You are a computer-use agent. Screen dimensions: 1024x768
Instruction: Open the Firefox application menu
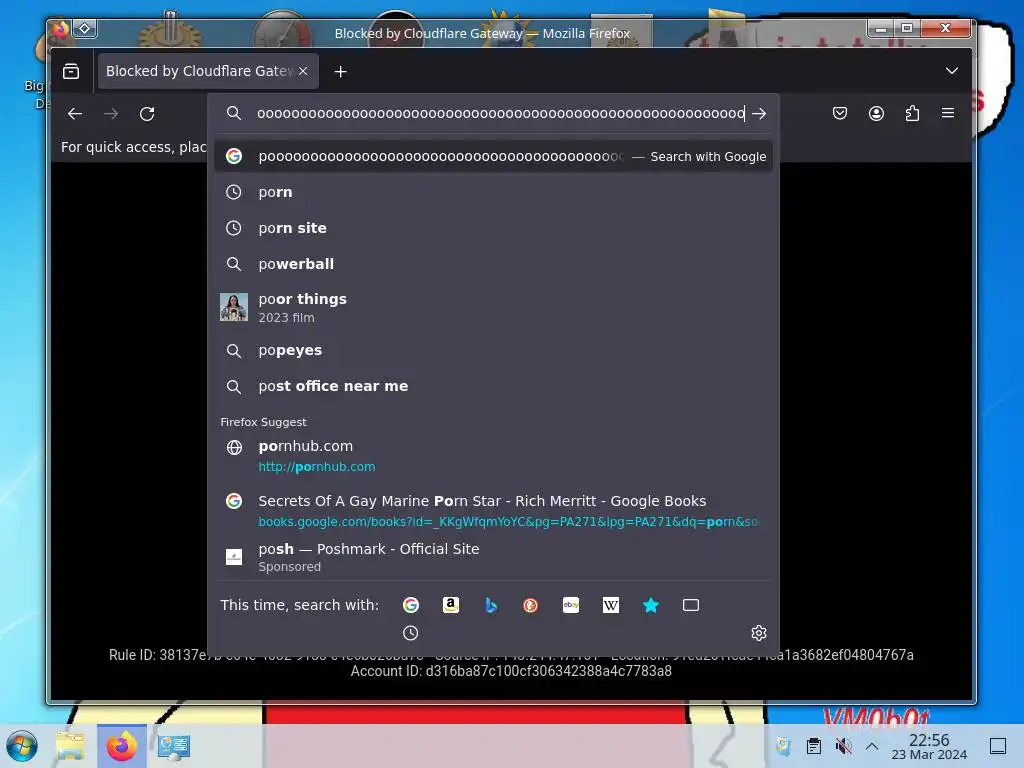948,114
